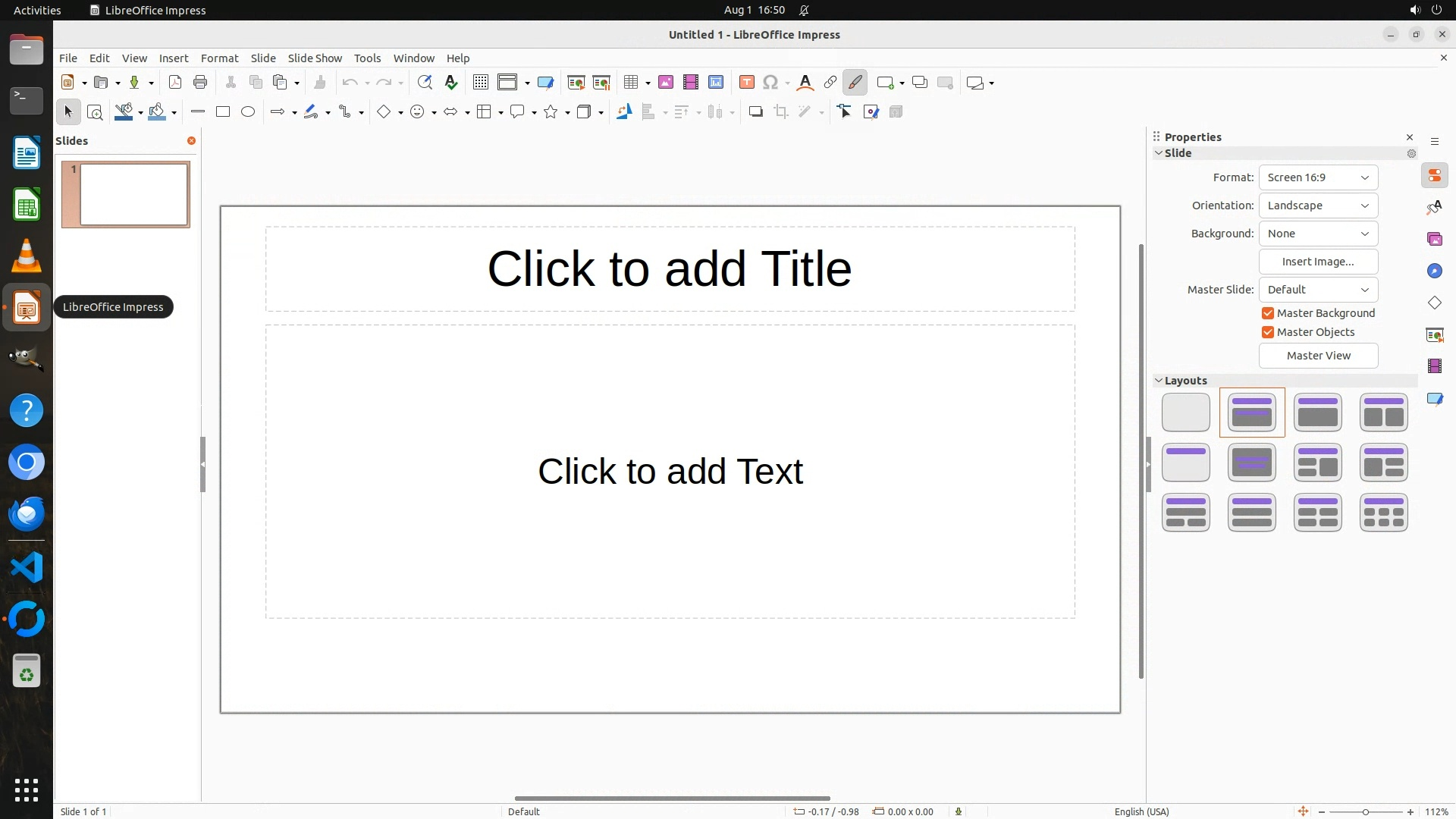This screenshot has height=819, width=1456.
Task: Toggle the Draw Functions highlighter button
Action: point(855,83)
